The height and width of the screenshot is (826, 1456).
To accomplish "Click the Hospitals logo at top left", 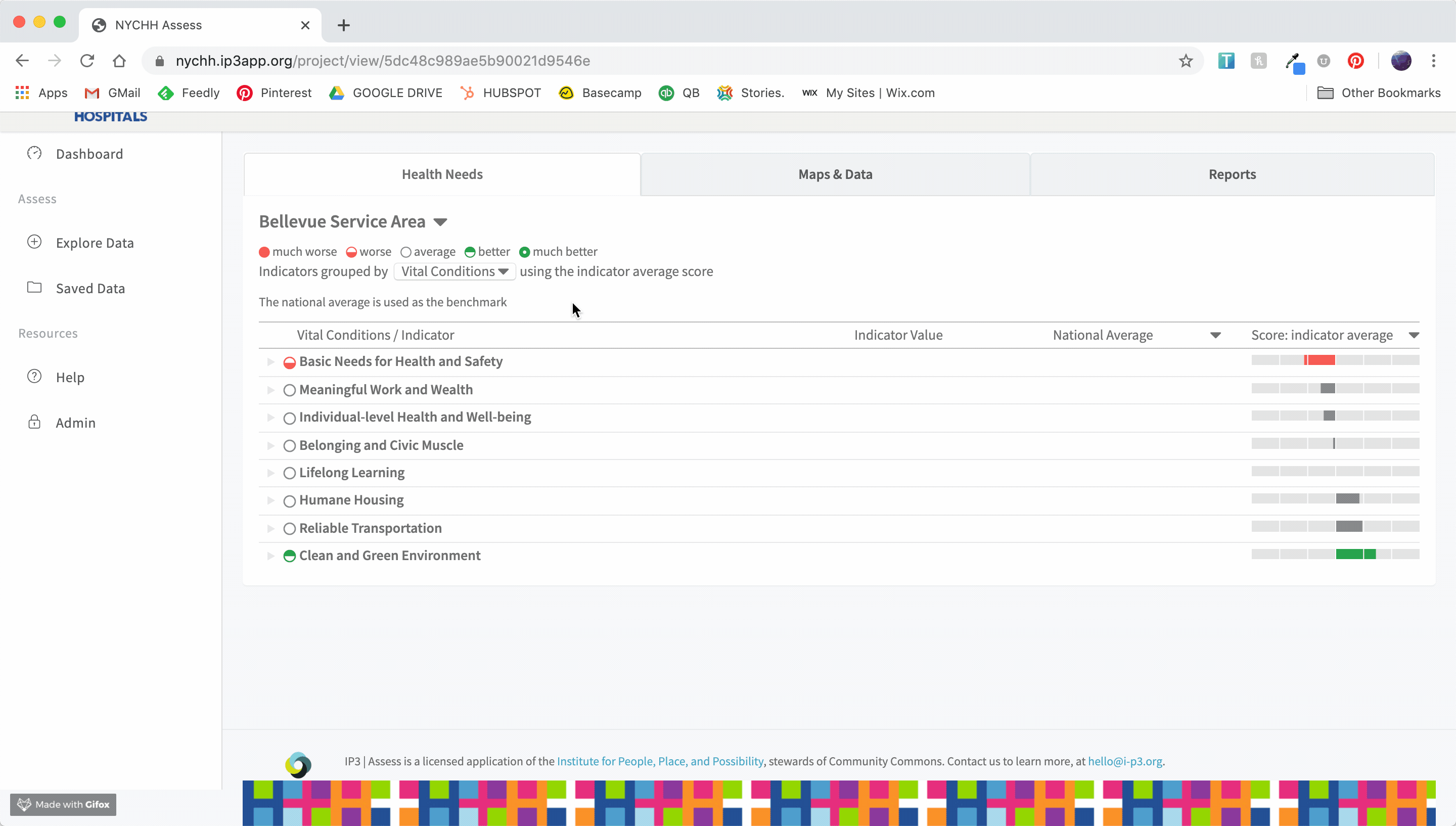I will [x=111, y=116].
